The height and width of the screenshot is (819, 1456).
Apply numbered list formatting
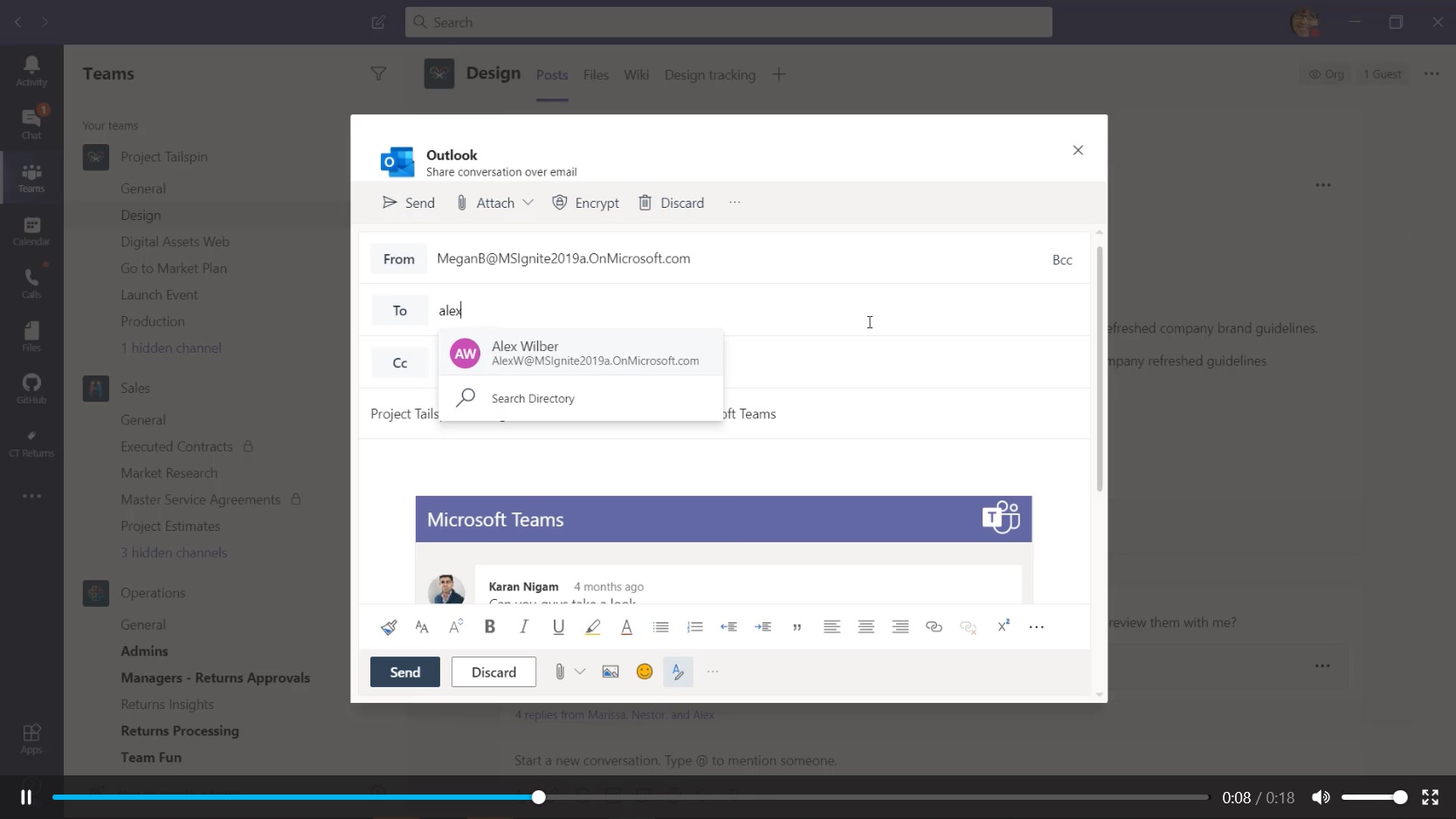tap(695, 627)
